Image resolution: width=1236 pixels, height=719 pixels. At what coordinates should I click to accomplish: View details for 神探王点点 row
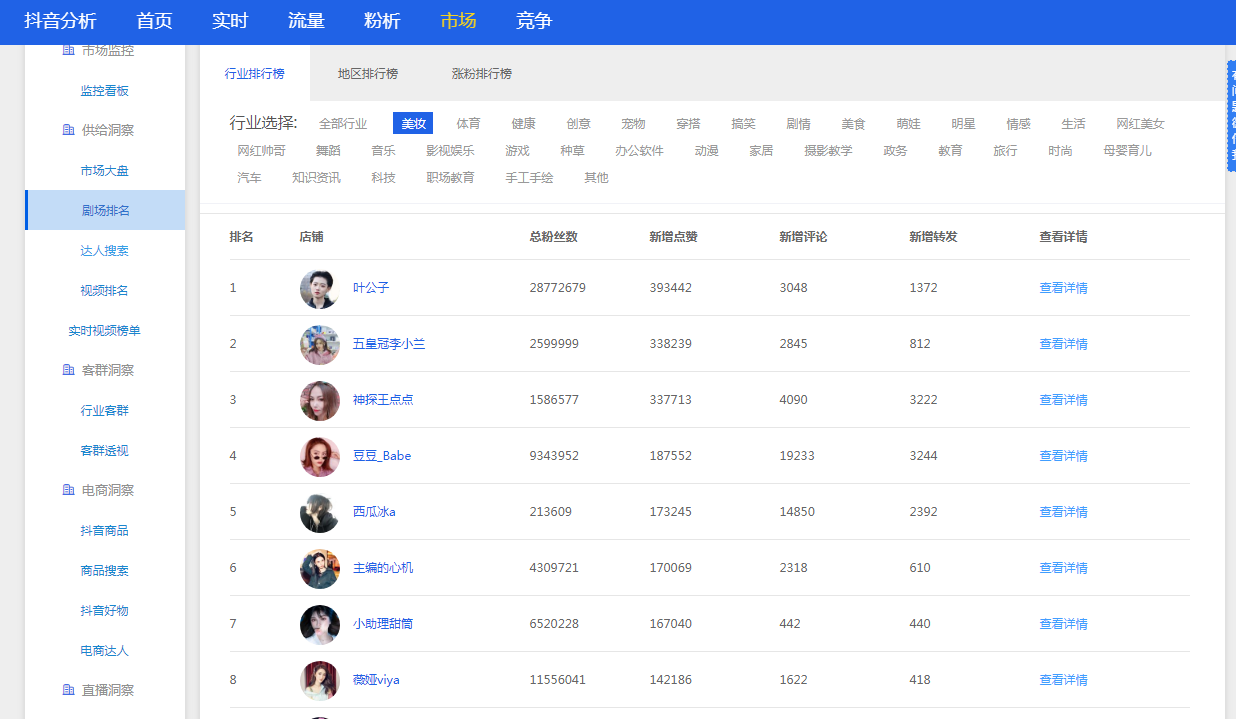click(x=1063, y=400)
